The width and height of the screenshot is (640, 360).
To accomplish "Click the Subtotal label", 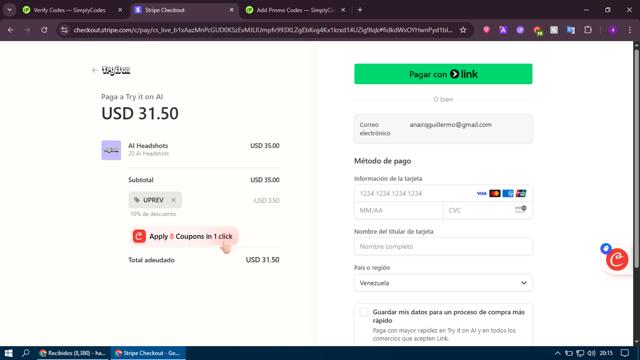I will click(x=141, y=180).
